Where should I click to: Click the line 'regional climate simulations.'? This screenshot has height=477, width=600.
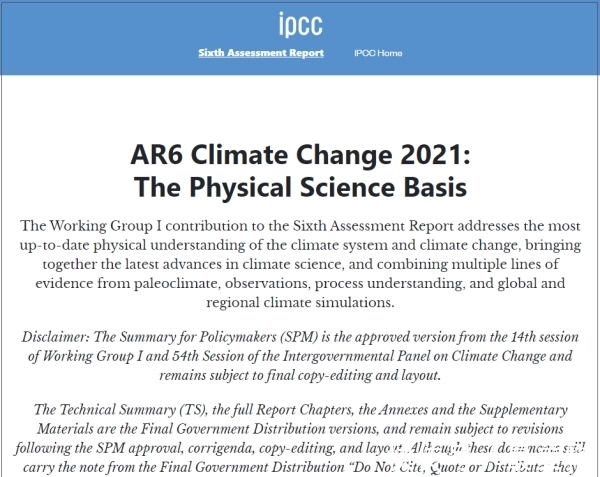[x=300, y=302]
